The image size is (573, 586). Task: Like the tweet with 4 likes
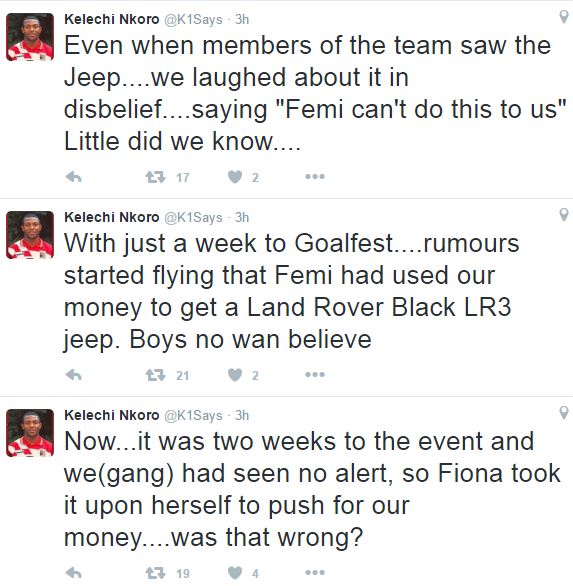pyautogui.click(x=235, y=573)
